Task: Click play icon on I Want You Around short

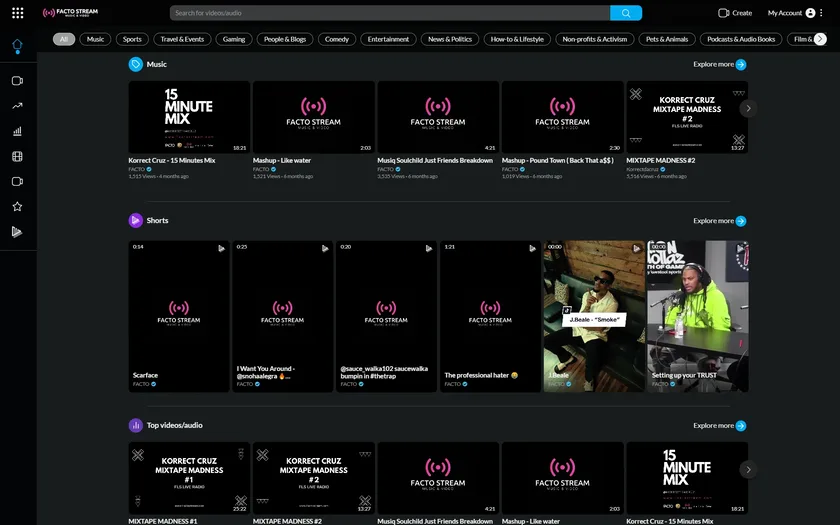Action: 325,248
